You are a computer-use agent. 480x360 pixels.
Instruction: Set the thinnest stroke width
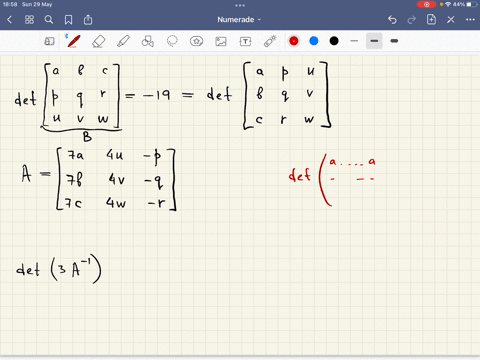pos(354,41)
